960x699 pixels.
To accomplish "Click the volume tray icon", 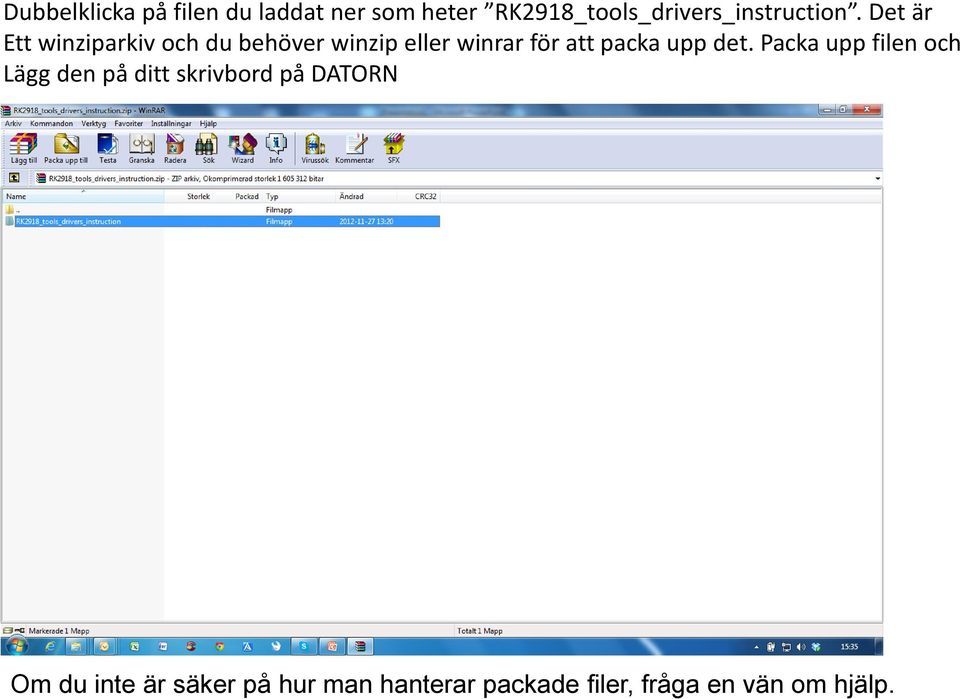I will tap(801, 647).
